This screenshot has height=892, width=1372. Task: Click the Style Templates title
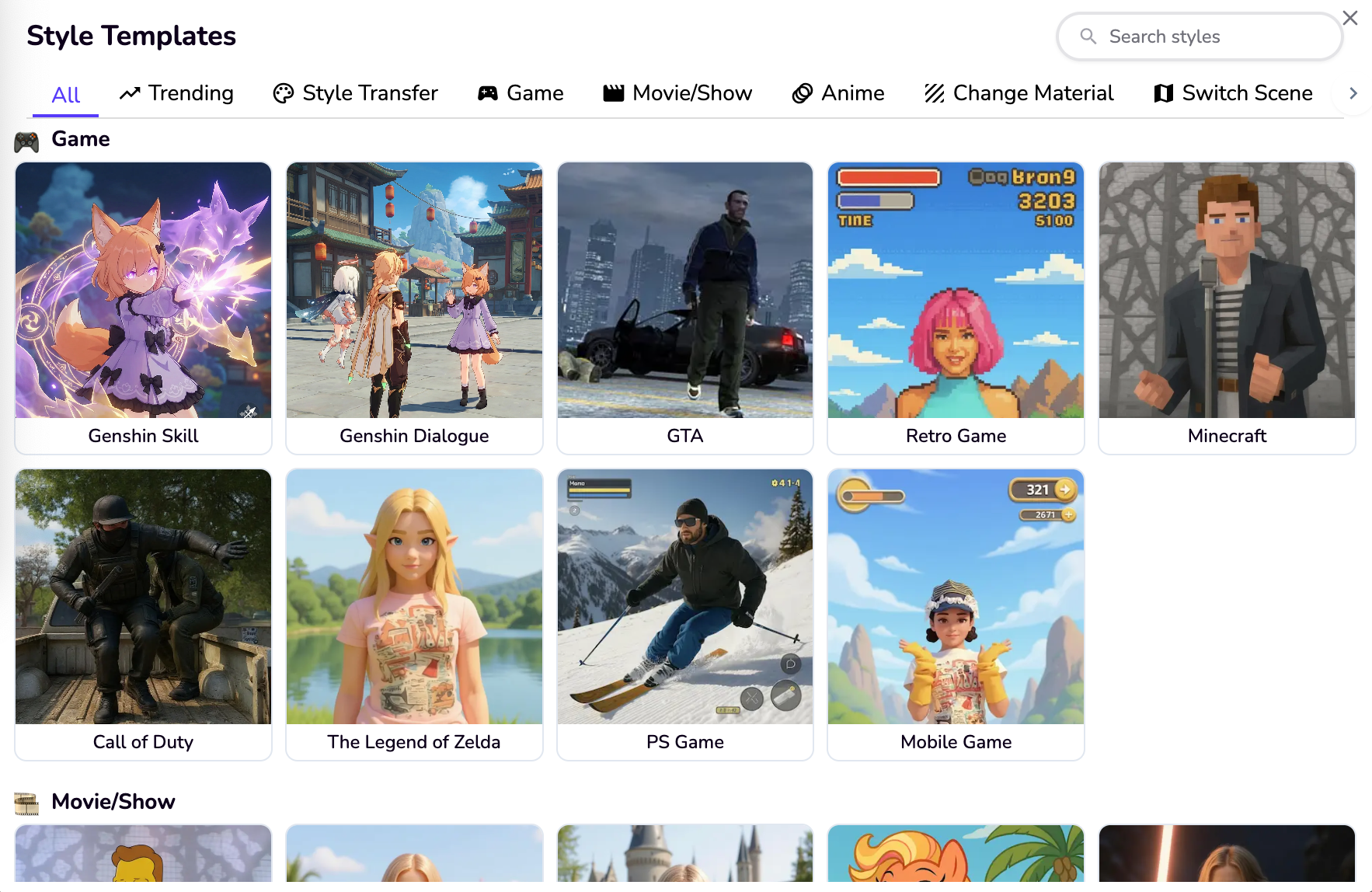131,36
